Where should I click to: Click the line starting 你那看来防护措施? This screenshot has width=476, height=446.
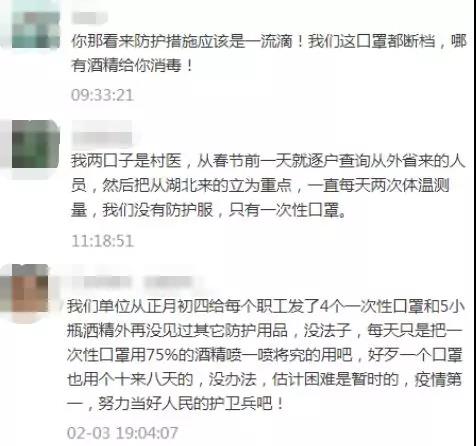(269, 42)
